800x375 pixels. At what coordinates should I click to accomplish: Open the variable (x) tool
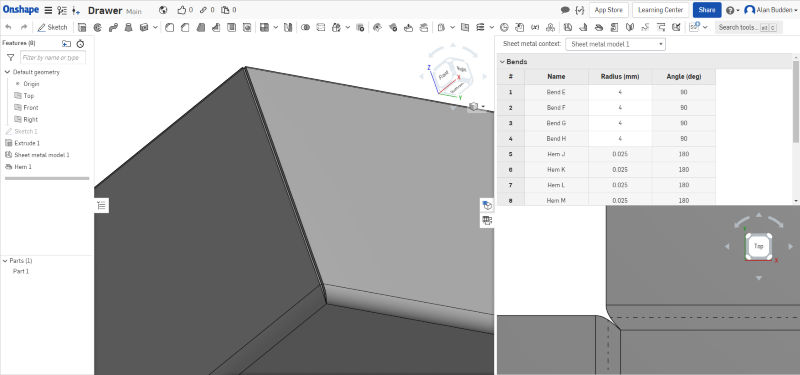[535, 27]
